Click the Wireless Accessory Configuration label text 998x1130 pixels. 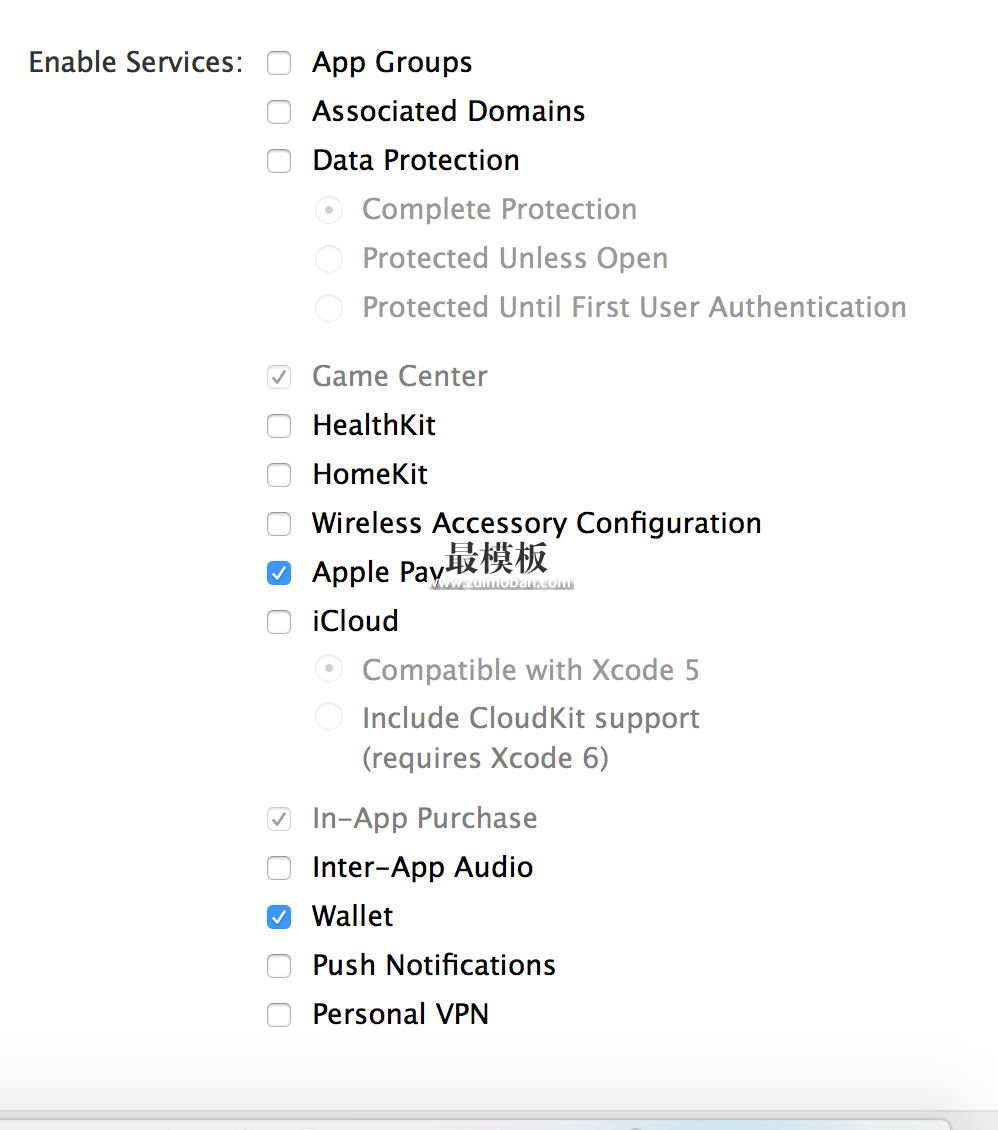coord(537,524)
